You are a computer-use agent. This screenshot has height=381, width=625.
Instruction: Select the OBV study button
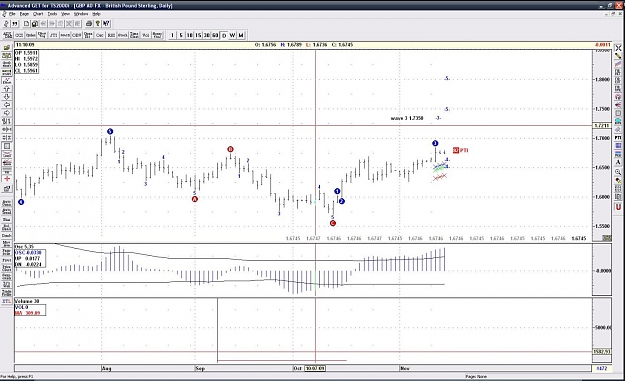click(76, 35)
